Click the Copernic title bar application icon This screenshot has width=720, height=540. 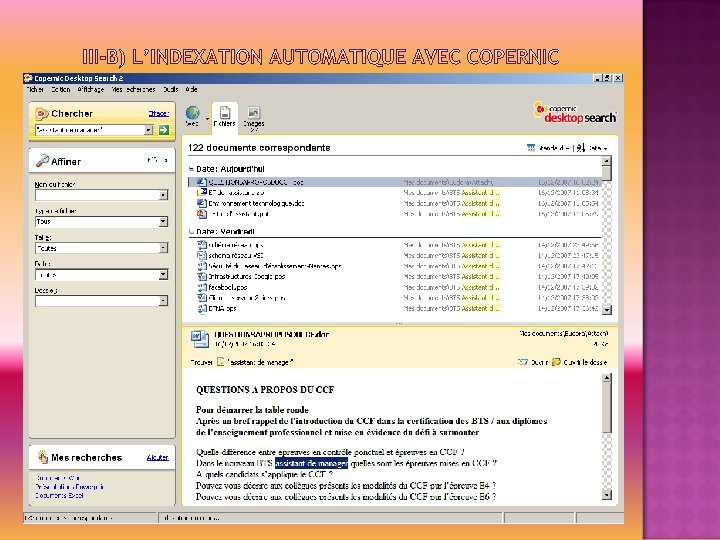click(x=28, y=78)
